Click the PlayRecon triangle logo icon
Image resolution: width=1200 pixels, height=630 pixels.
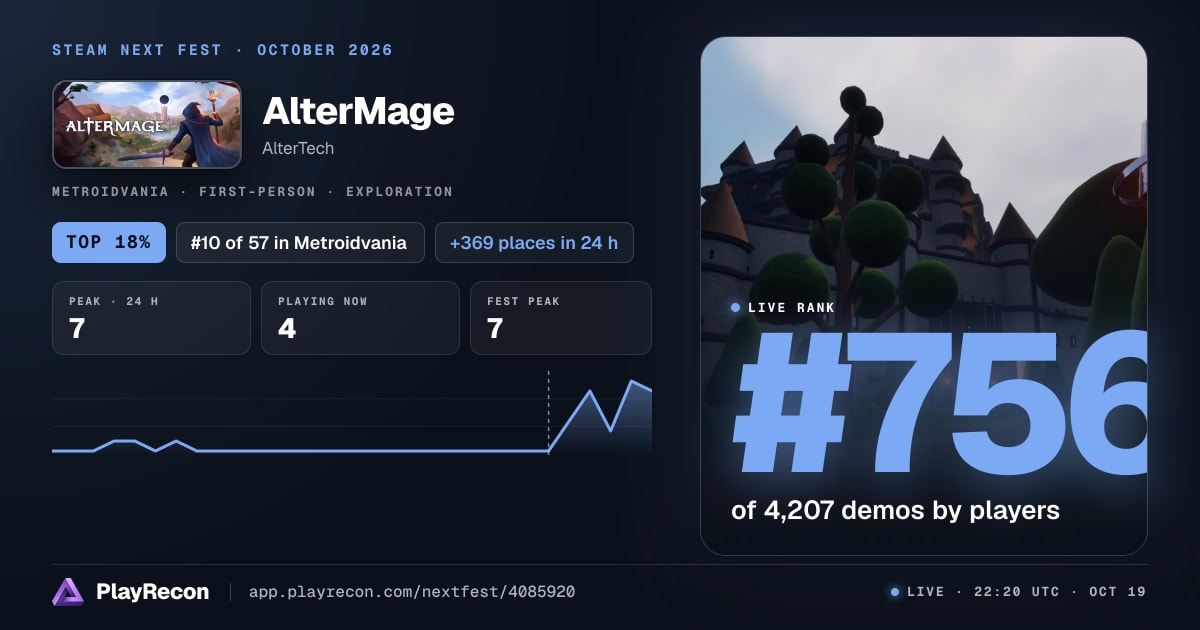pyautogui.click(x=68, y=592)
